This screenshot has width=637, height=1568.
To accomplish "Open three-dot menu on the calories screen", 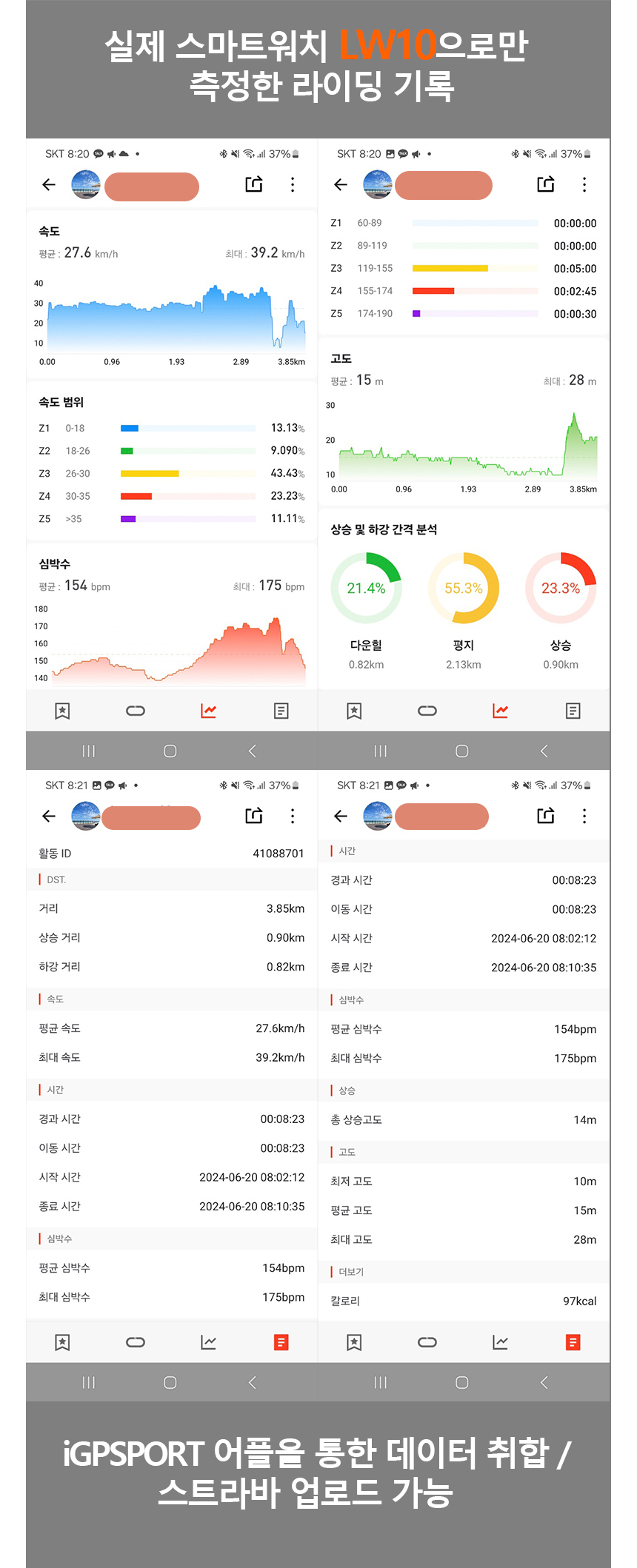I will pyautogui.click(x=584, y=816).
